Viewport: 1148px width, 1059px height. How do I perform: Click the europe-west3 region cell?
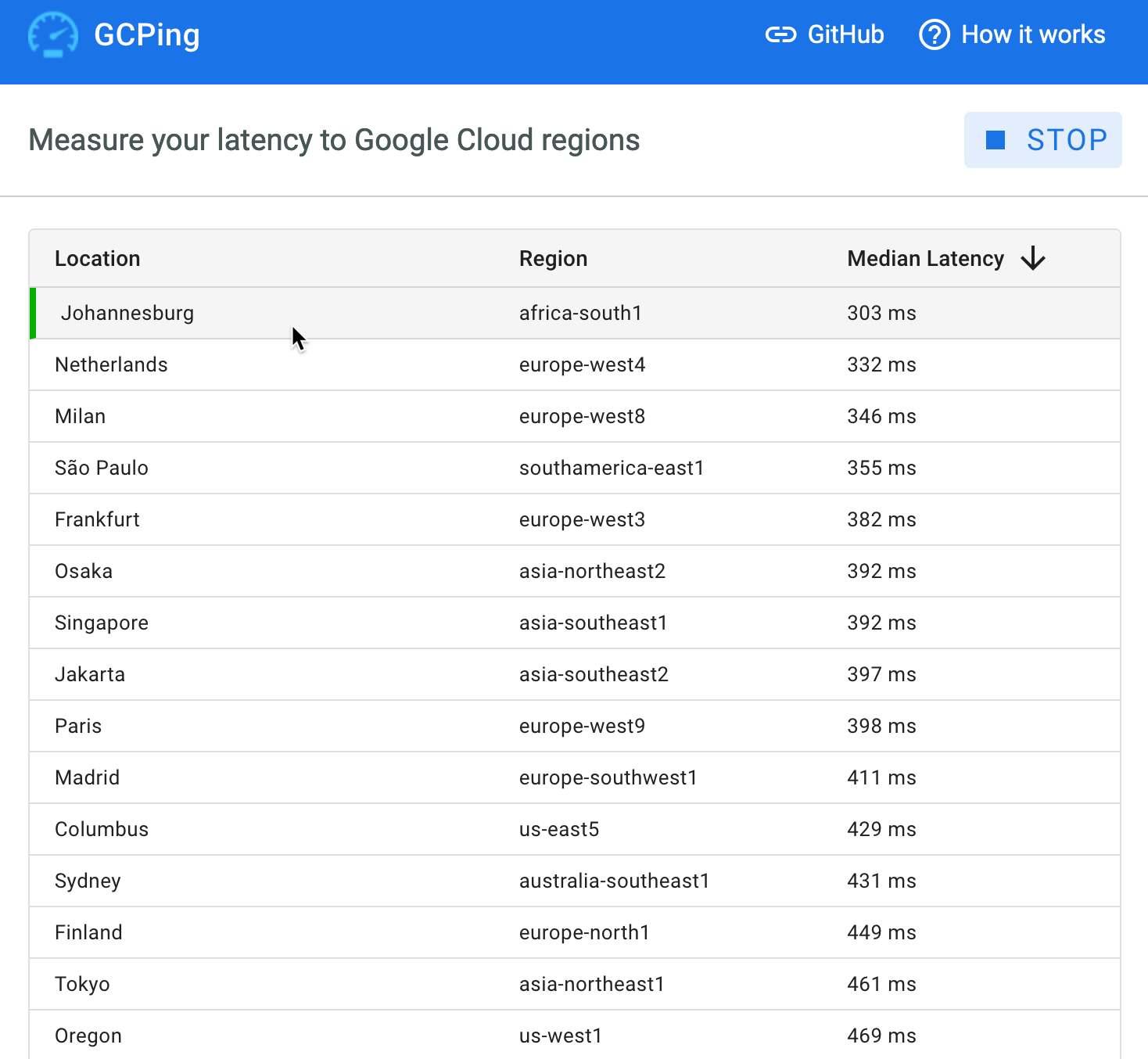pos(582,519)
